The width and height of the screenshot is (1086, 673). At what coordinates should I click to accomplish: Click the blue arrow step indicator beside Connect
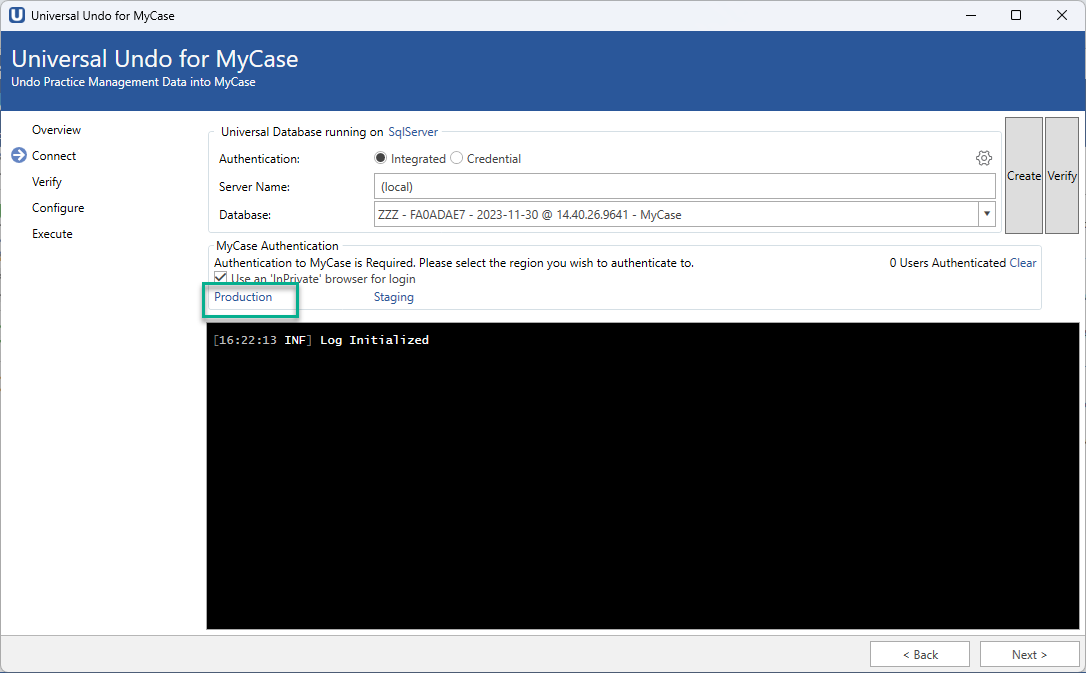tap(19, 156)
